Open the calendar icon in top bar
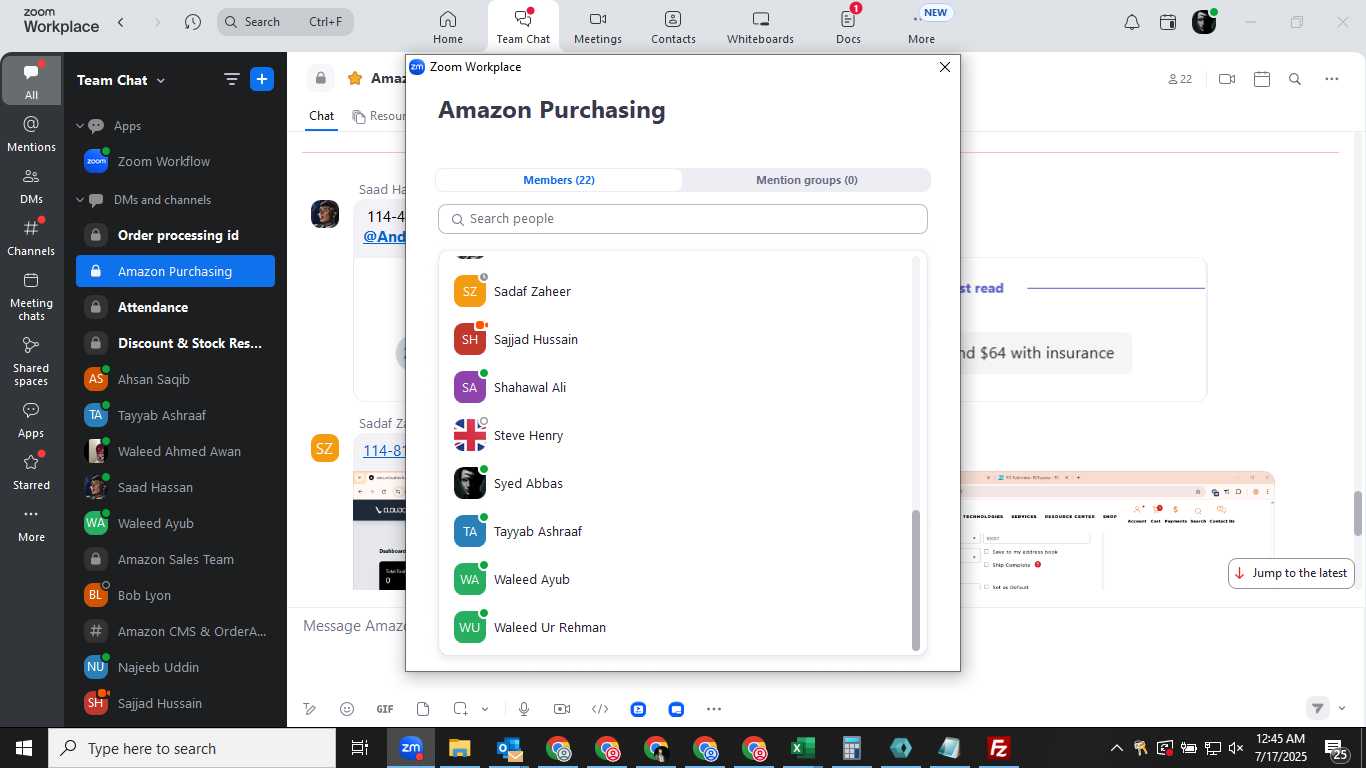The width and height of the screenshot is (1366, 768). point(1168,22)
